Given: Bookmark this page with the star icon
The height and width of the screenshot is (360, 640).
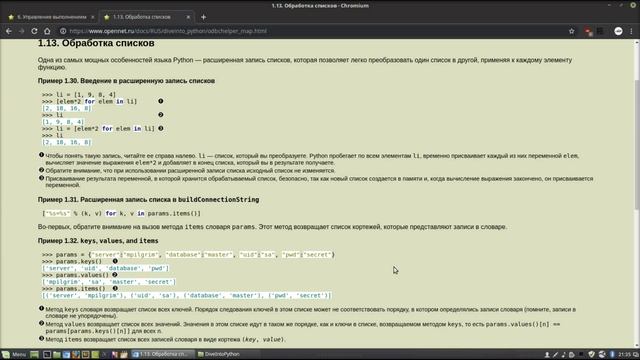Looking at the screenshot, I should [571, 31].
